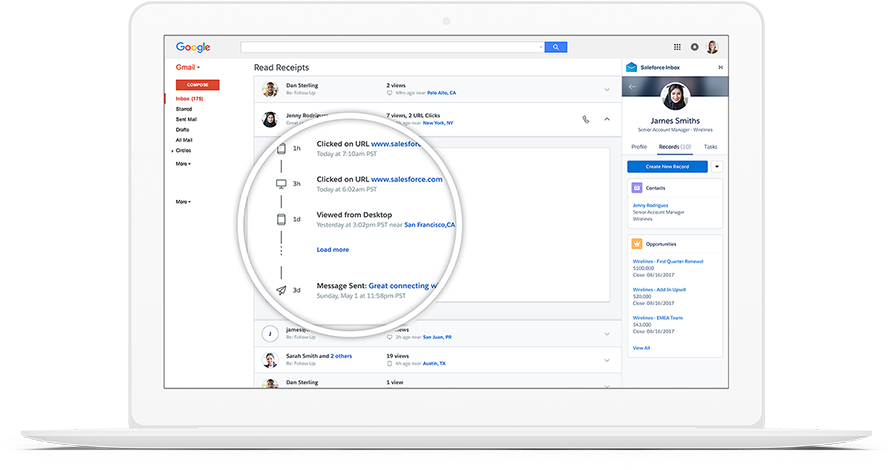Switch to the Profile tab
Screen dimensions: 888x470
(x=639, y=147)
